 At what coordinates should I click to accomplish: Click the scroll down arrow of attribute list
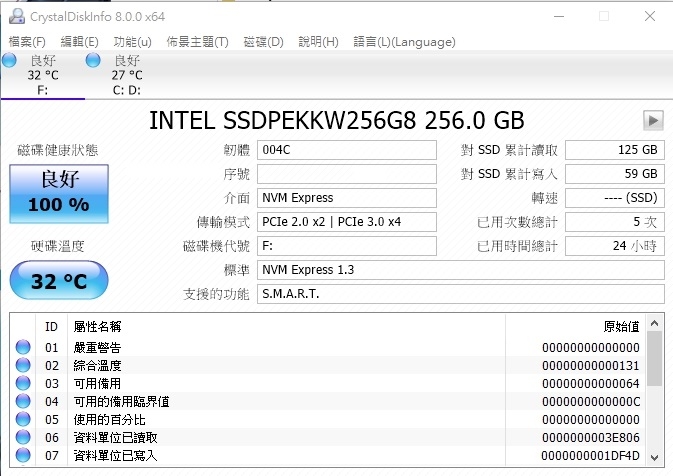coord(654,458)
